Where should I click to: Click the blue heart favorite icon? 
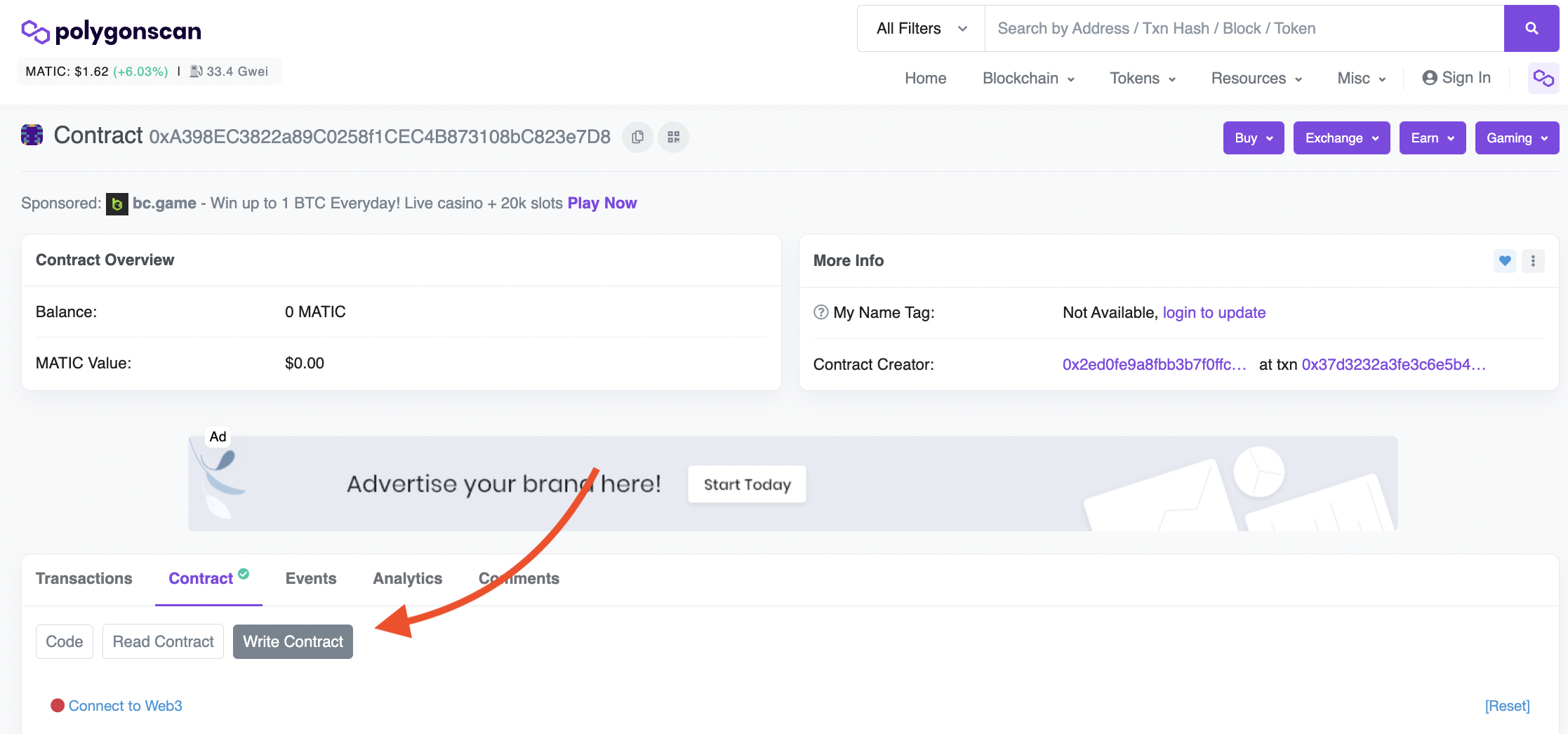(1504, 261)
